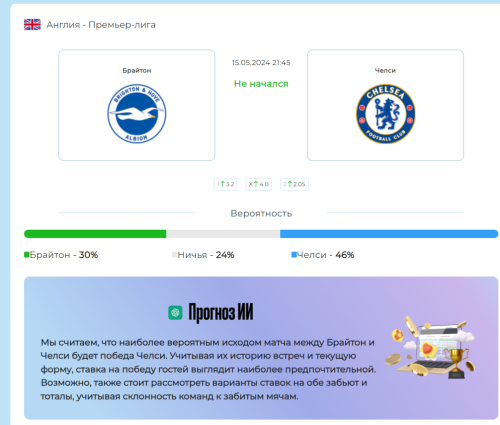Click the blue square next to Челси

(294, 255)
